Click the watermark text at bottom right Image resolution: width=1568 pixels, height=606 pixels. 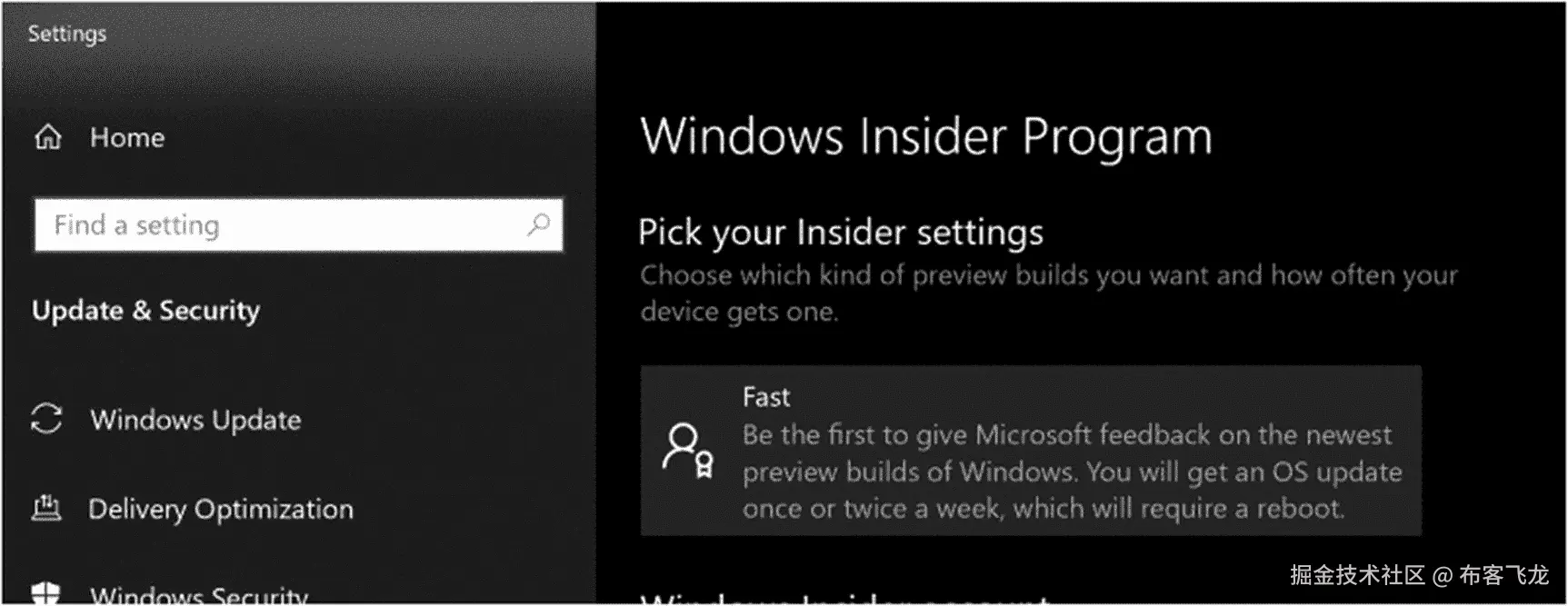tap(1419, 575)
